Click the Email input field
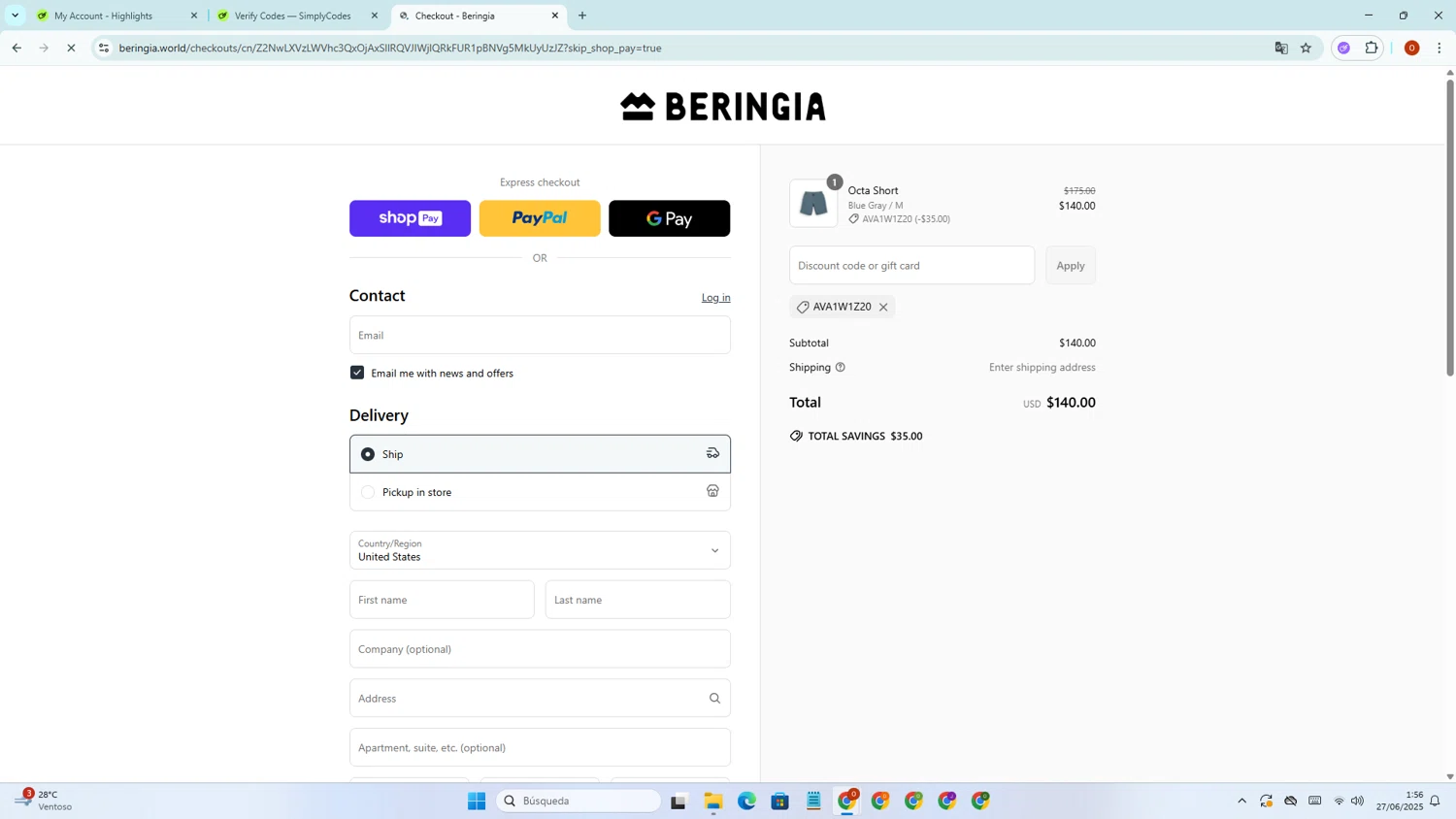Viewport: 1456px width, 819px height. pos(540,335)
